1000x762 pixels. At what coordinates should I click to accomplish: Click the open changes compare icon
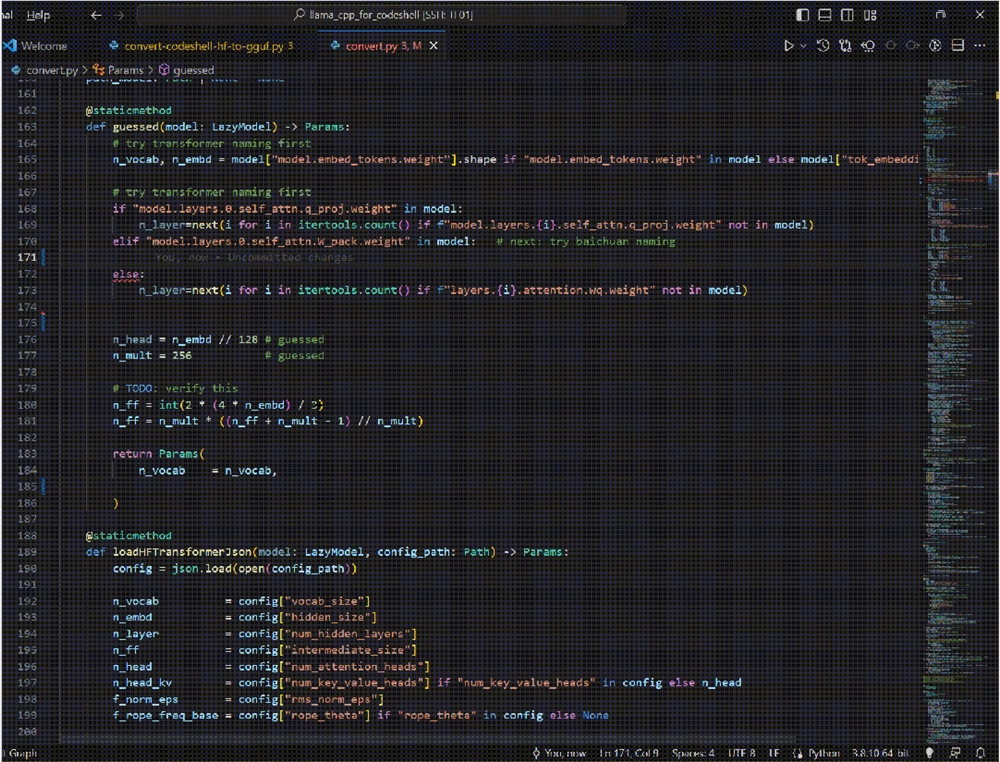tap(845, 45)
